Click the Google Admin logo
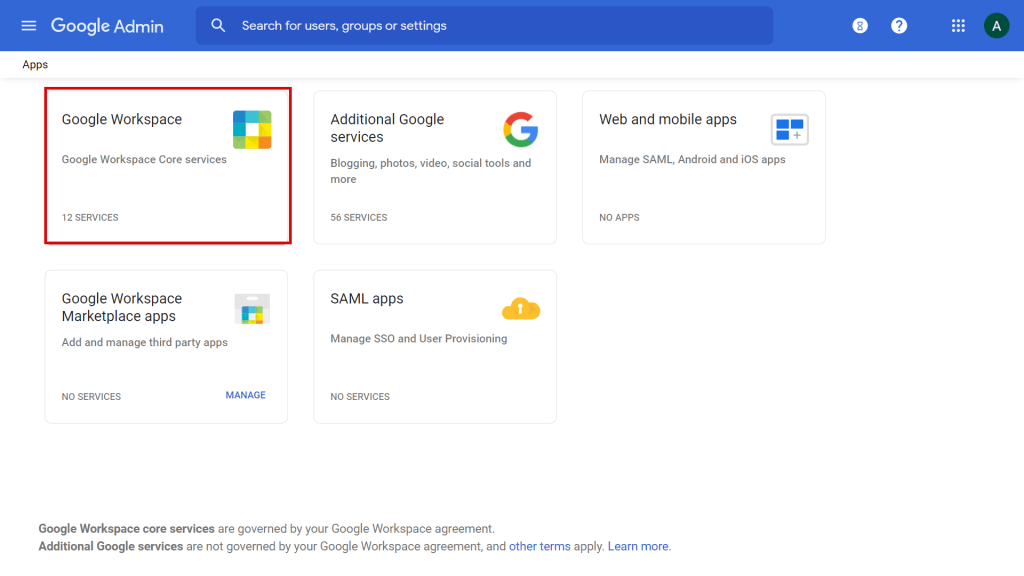 [x=108, y=26]
